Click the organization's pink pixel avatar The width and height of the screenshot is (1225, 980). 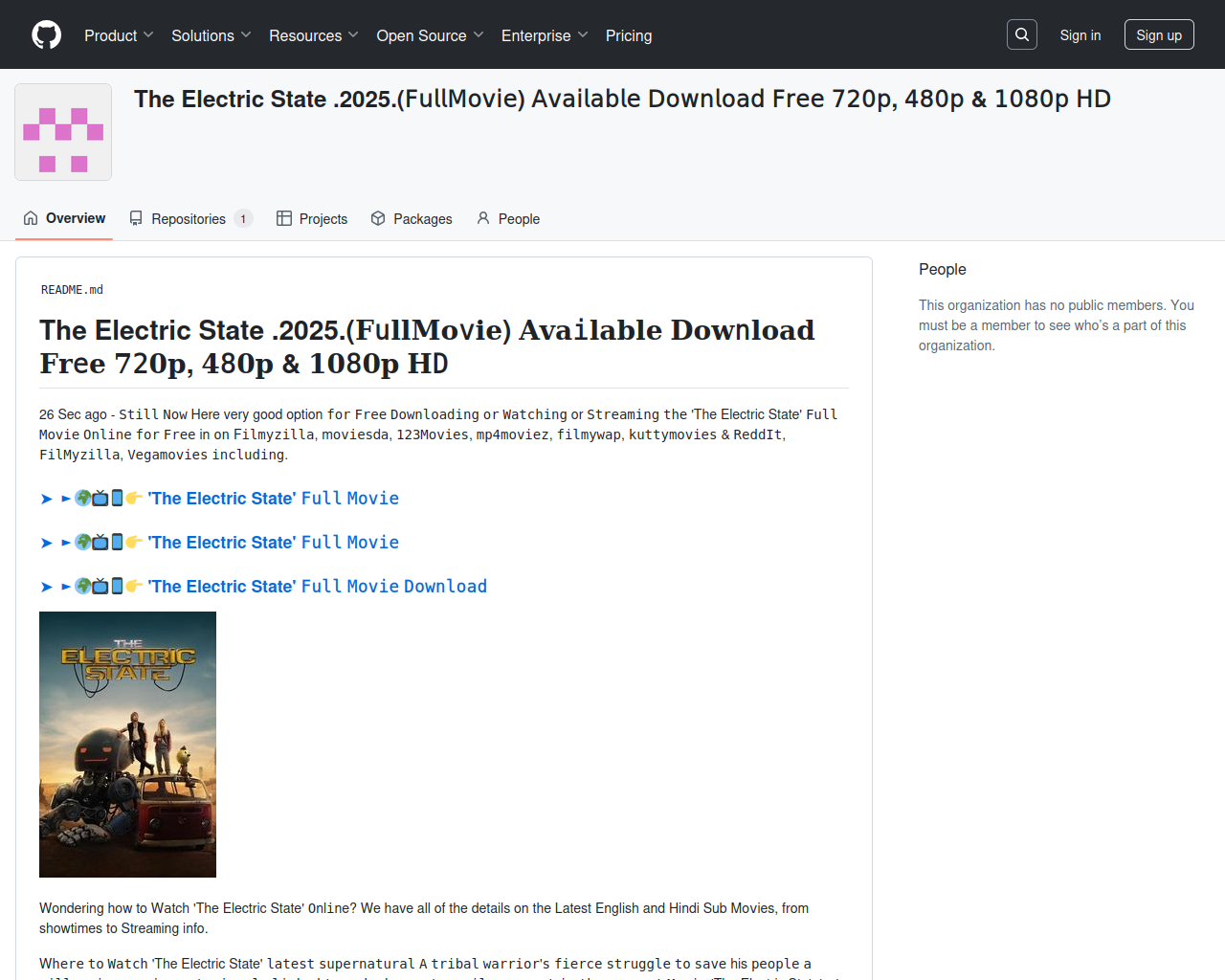[63, 132]
